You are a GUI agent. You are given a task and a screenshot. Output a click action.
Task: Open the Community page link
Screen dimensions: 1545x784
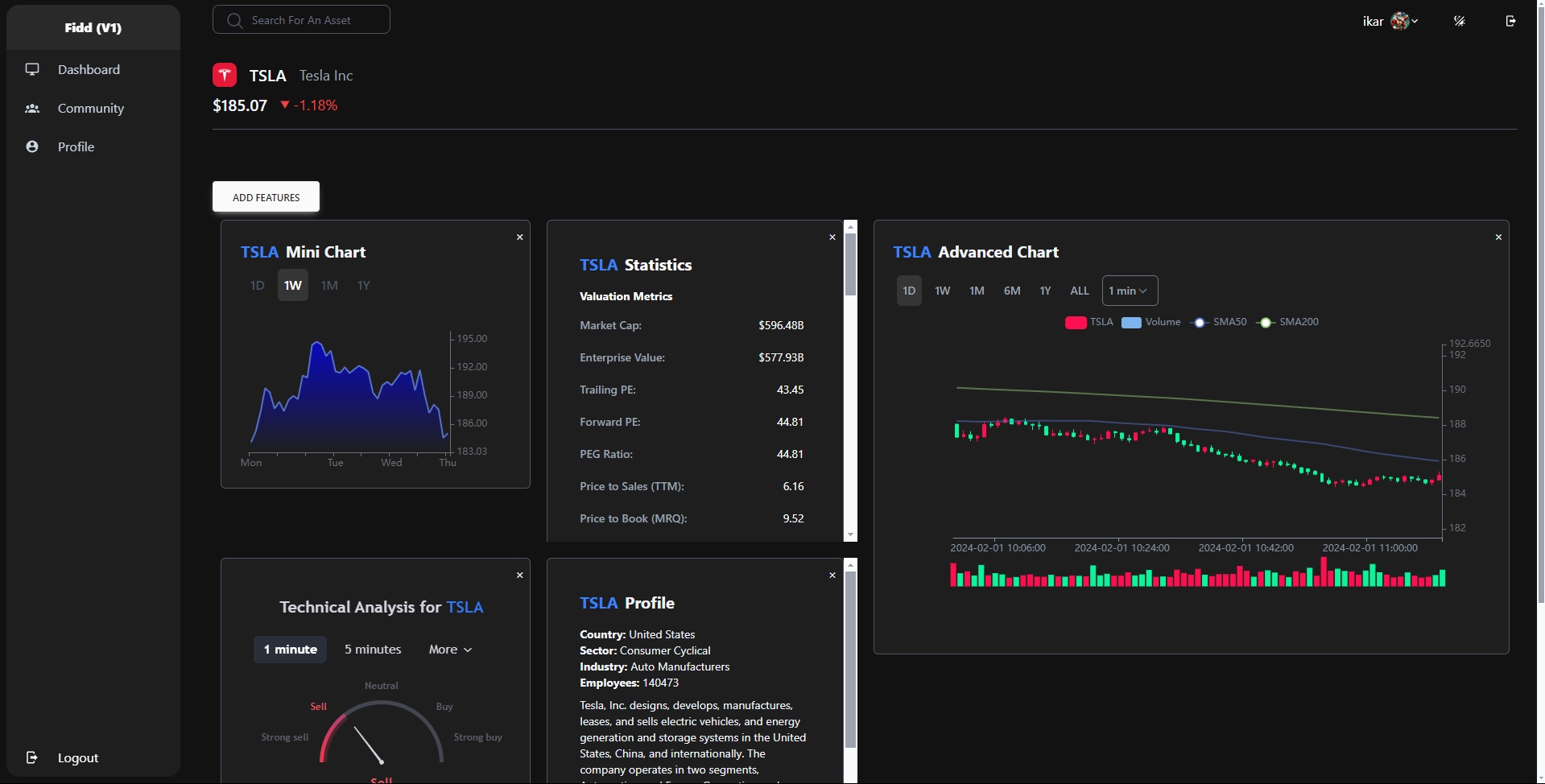(91, 108)
